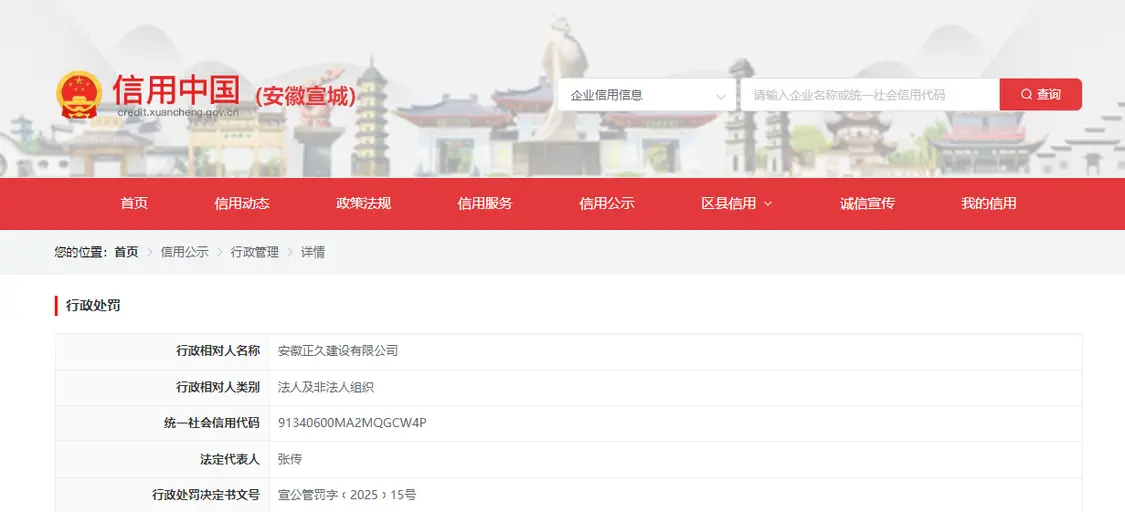Image resolution: width=1125 pixels, height=512 pixels.
Task: Click the company name 安徽正久建设有限公司
Action: [338, 351]
